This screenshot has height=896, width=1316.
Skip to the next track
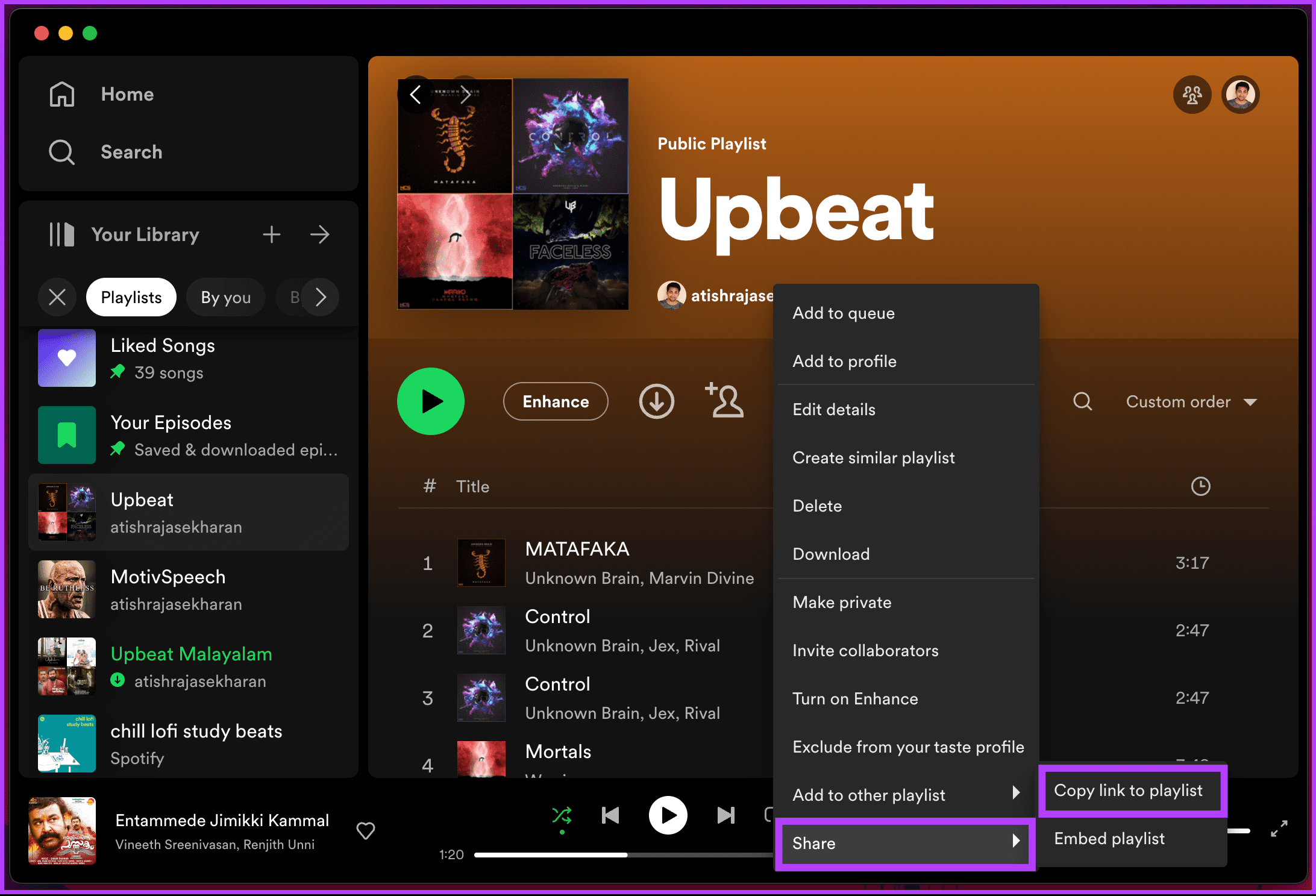[x=726, y=816]
